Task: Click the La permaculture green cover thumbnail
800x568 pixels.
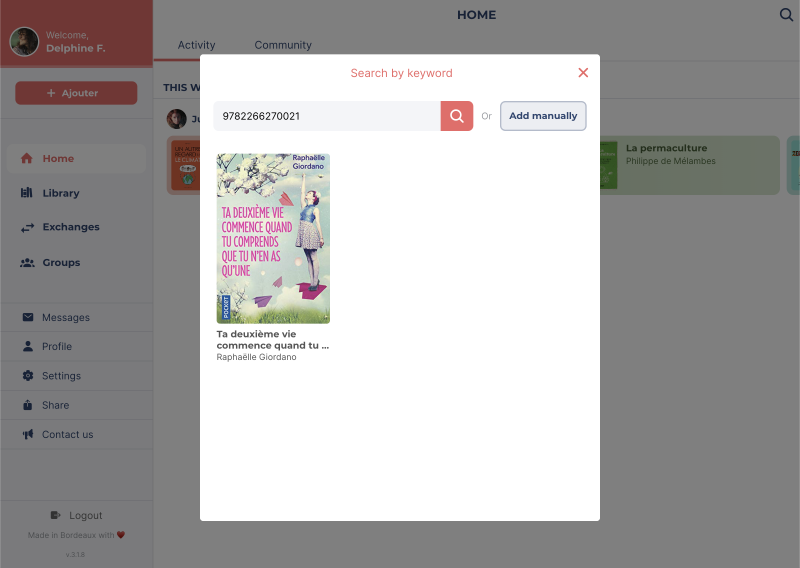Action: coord(609,165)
